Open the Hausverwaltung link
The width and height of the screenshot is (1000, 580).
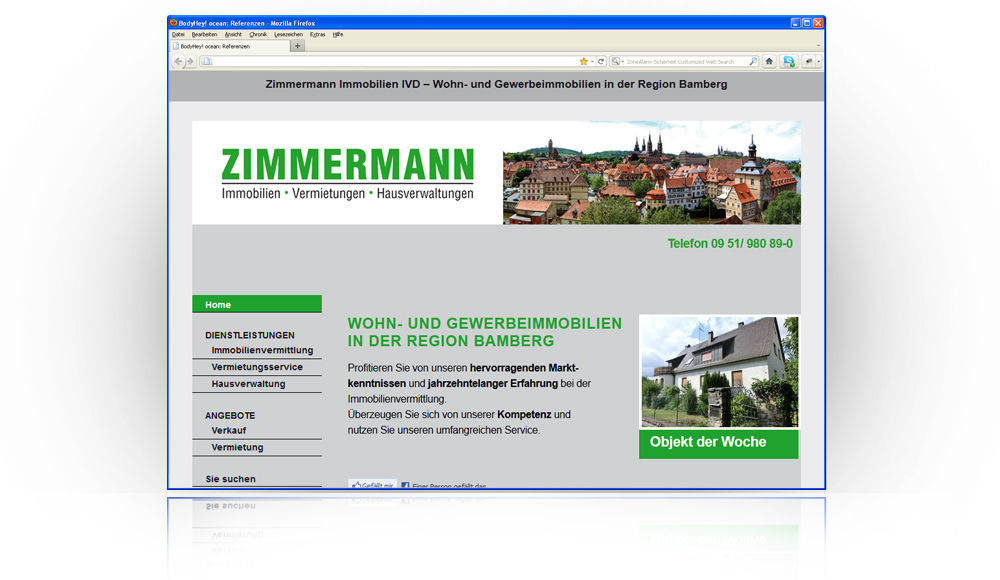click(249, 383)
